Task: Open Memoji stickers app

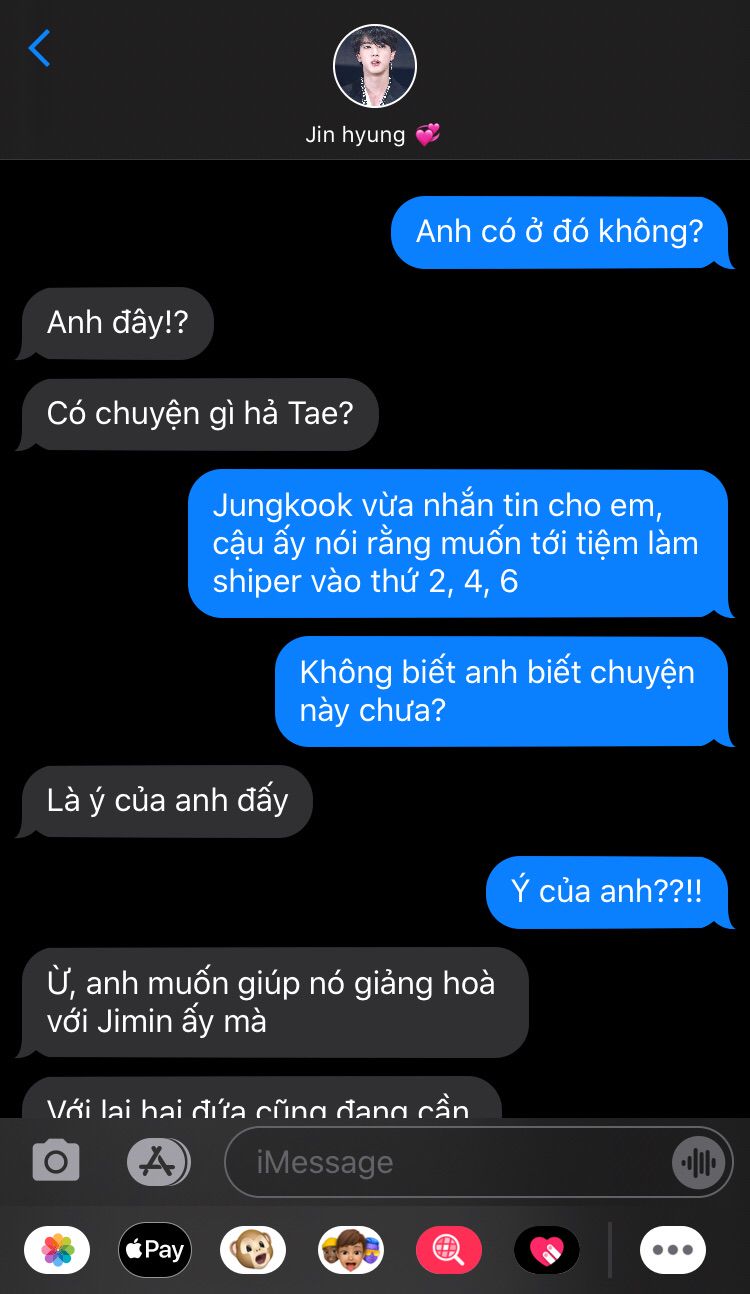Action: point(351,1249)
